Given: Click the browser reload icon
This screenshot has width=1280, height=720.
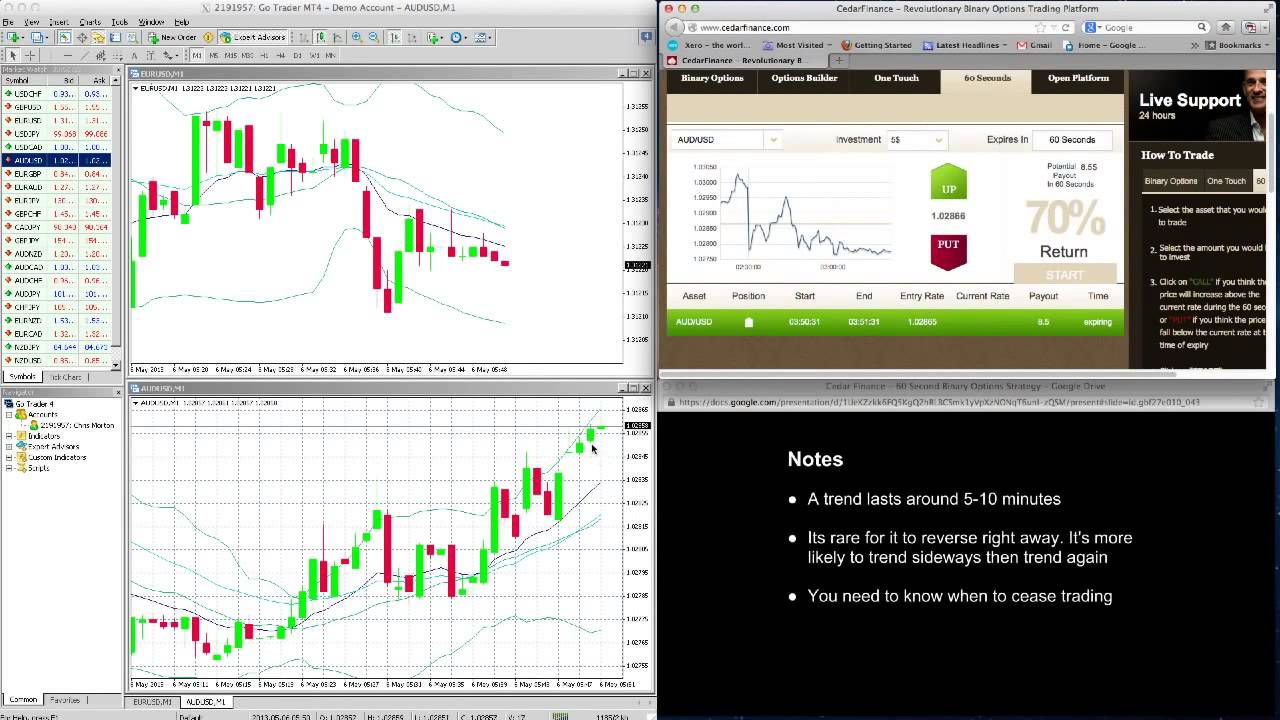Looking at the screenshot, I should (x=1066, y=27).
